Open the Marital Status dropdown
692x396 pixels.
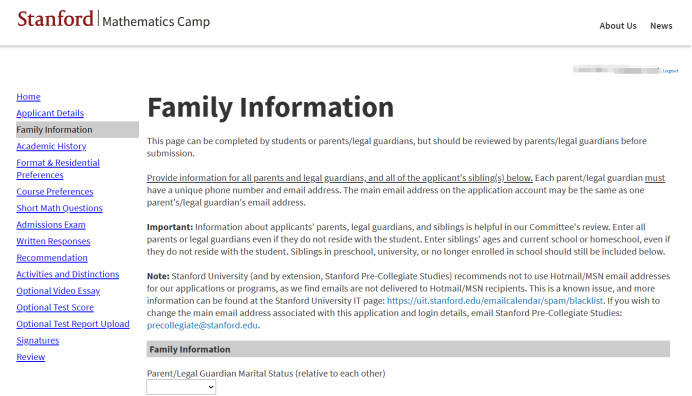click(x=181, y=387)
